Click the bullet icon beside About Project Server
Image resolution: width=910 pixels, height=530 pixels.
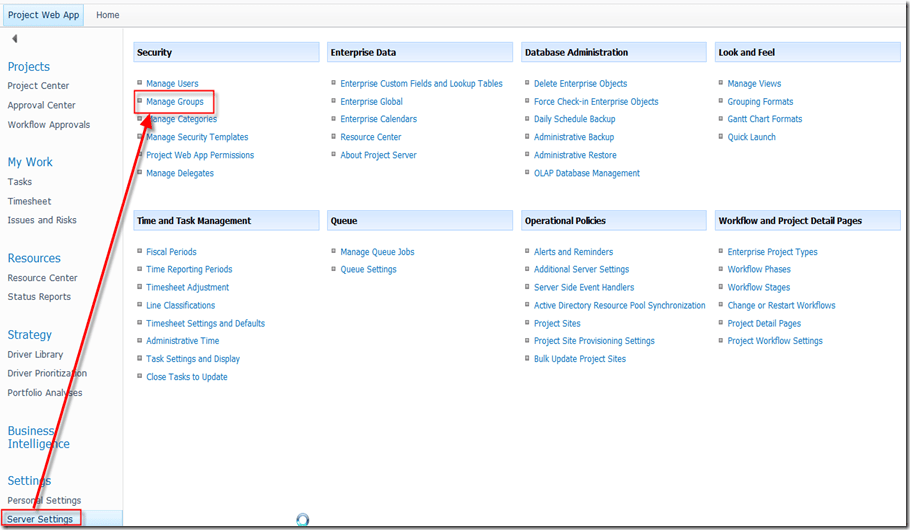[333, 154]
